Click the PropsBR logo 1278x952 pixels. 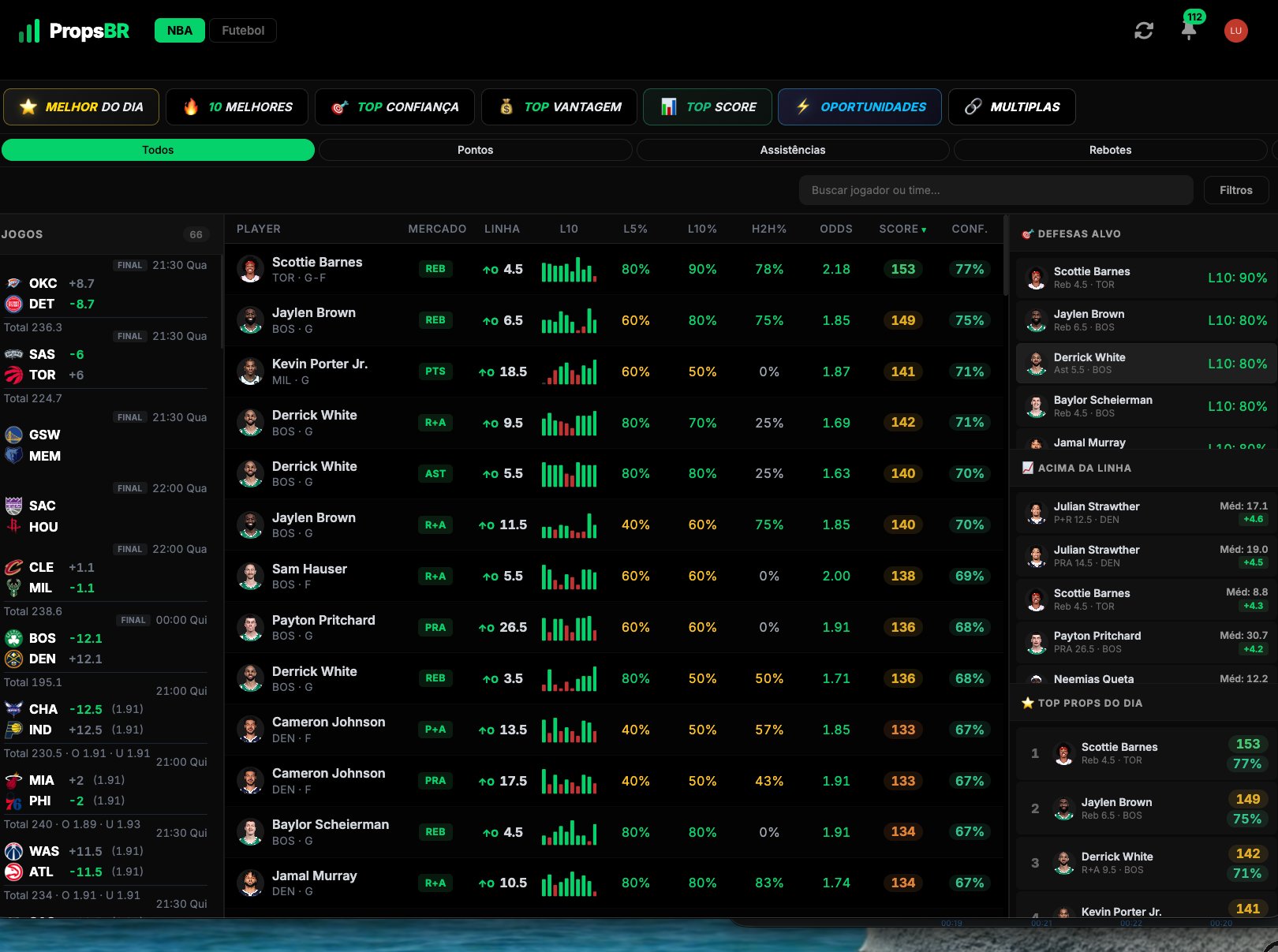pyautogui.click(x=74, y=31)
